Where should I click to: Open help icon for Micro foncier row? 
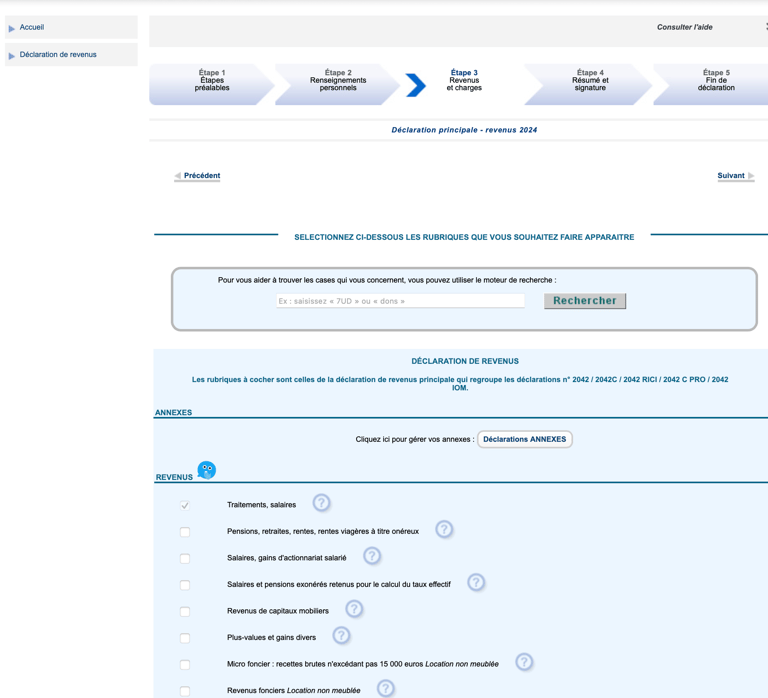coord(524,662)
